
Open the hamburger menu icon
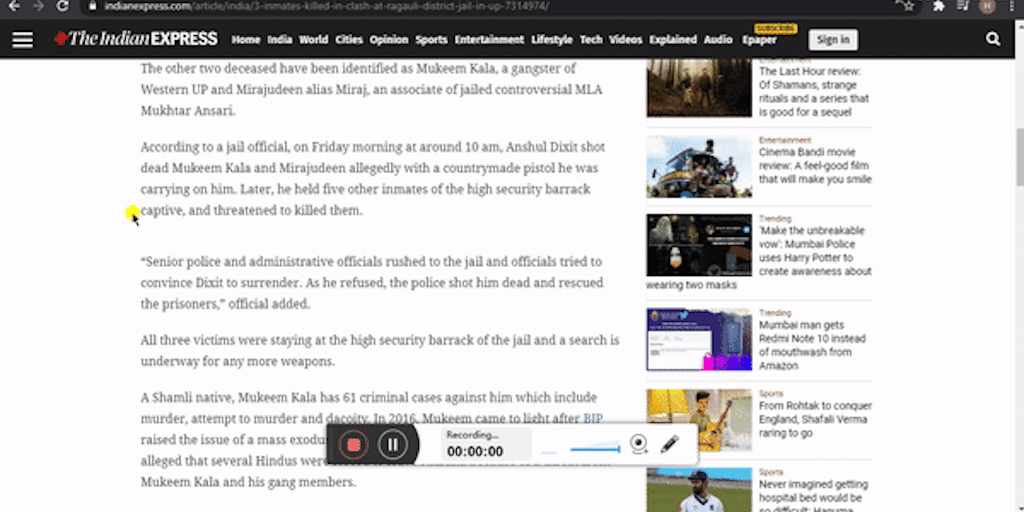pos(22,40)
